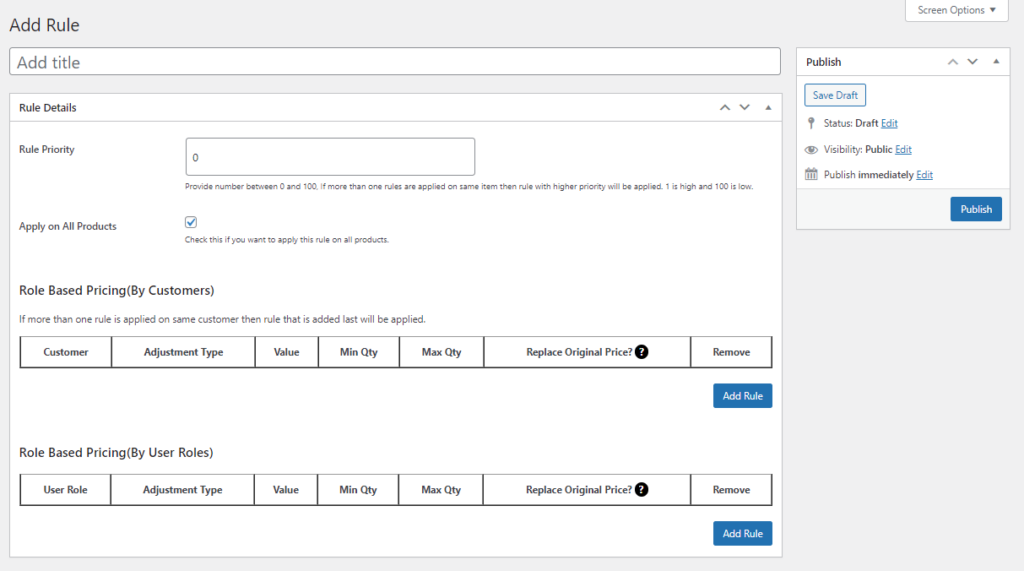Viewport: 1024px width, 571px height.
Task: Focus the Rule Priority number field
Action: [330, 157]
